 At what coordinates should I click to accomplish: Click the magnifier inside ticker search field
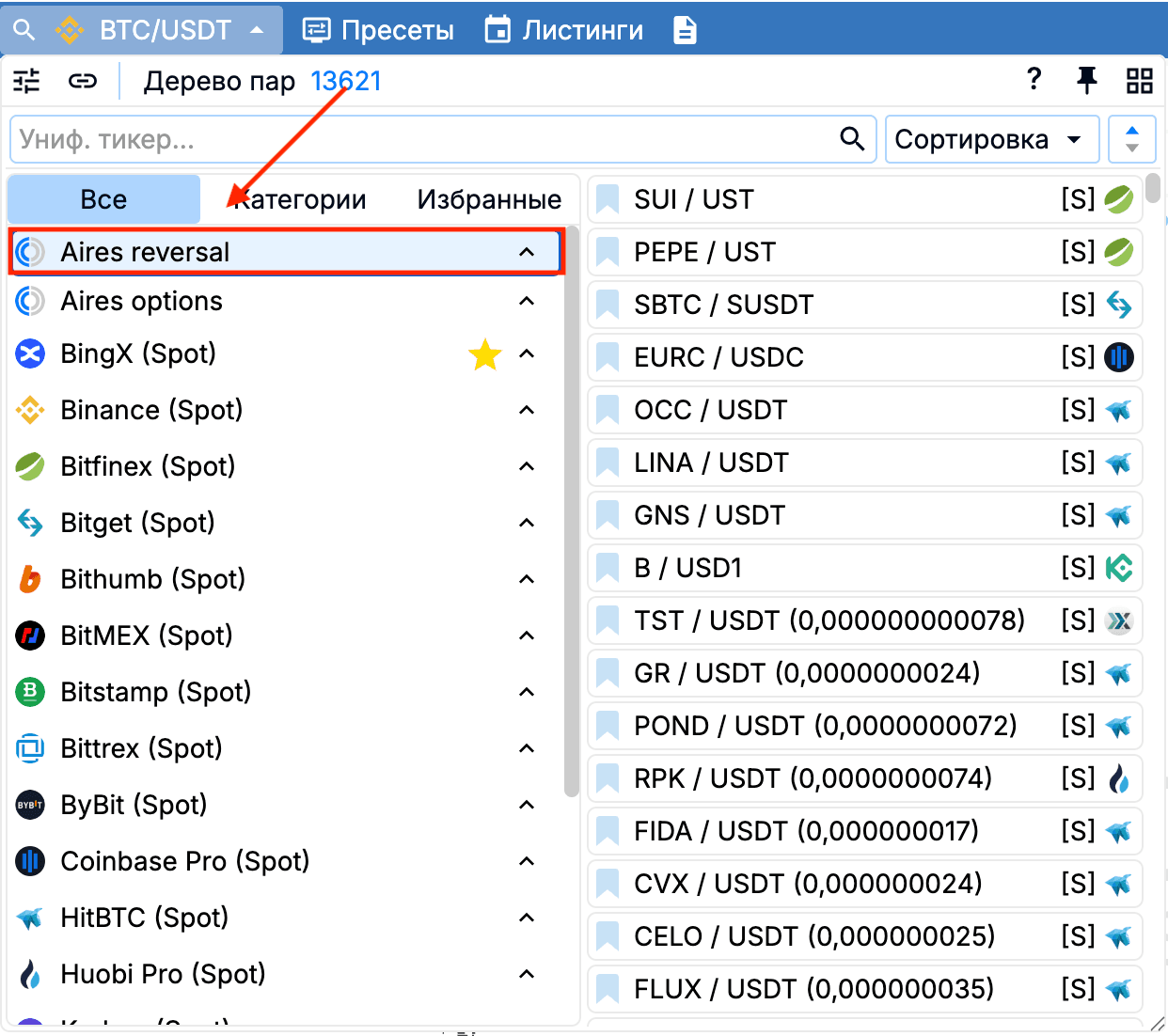852,139
